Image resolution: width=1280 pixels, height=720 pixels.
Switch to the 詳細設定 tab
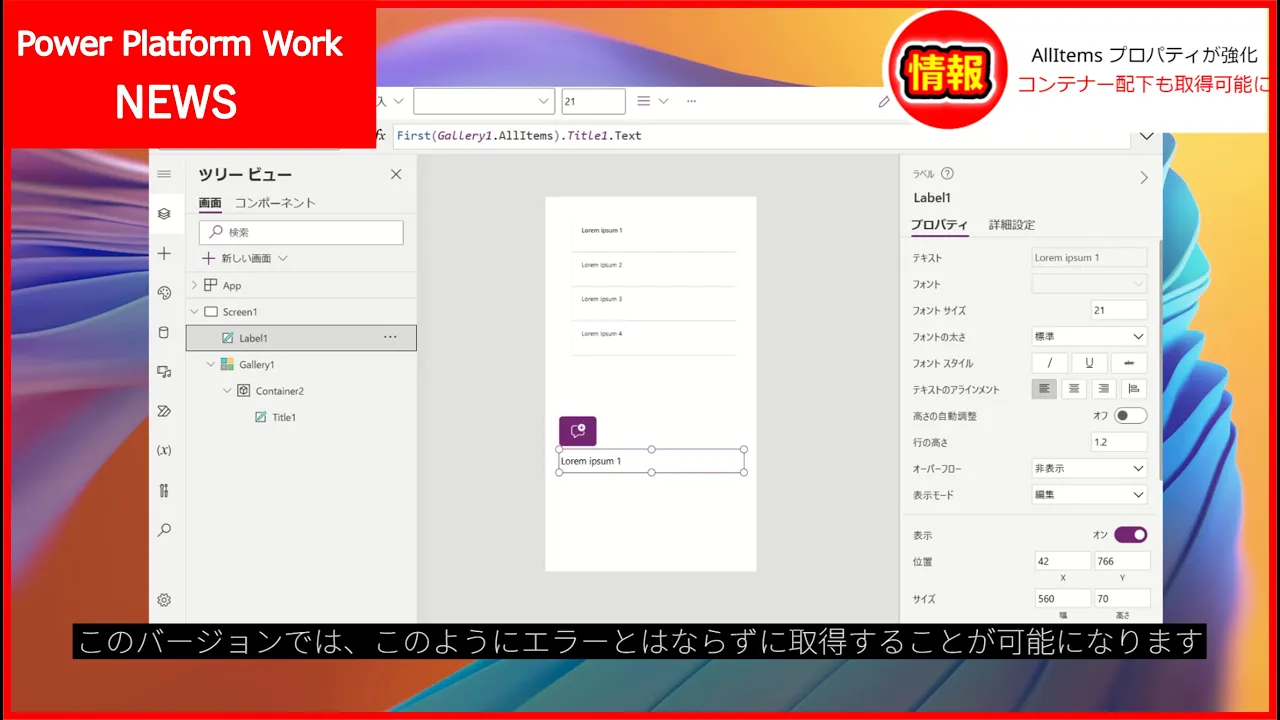coord(1012,225)
